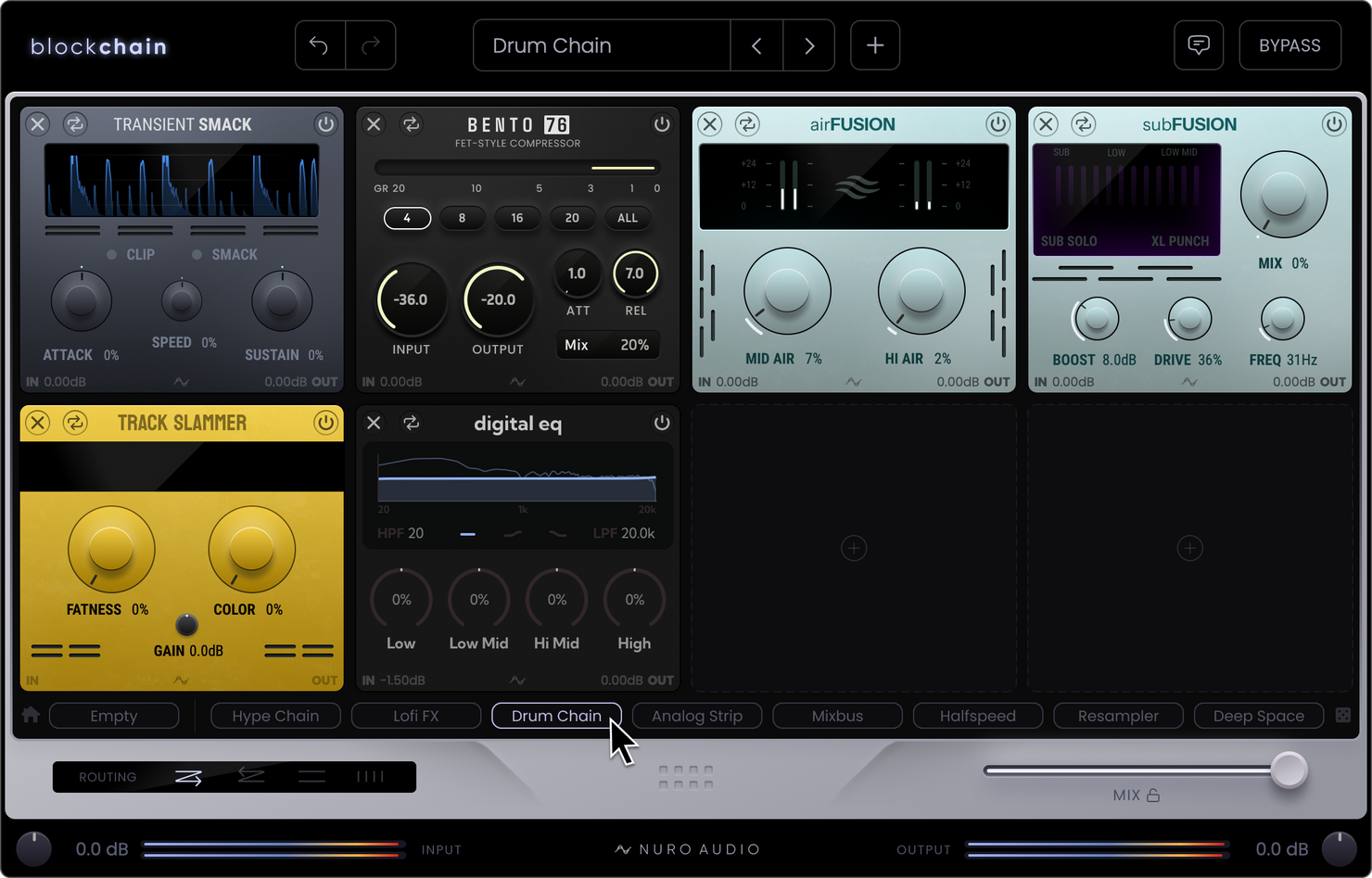Select the Lofi FX preset tab
1372x878 pixels.
[x=416, y=716]
